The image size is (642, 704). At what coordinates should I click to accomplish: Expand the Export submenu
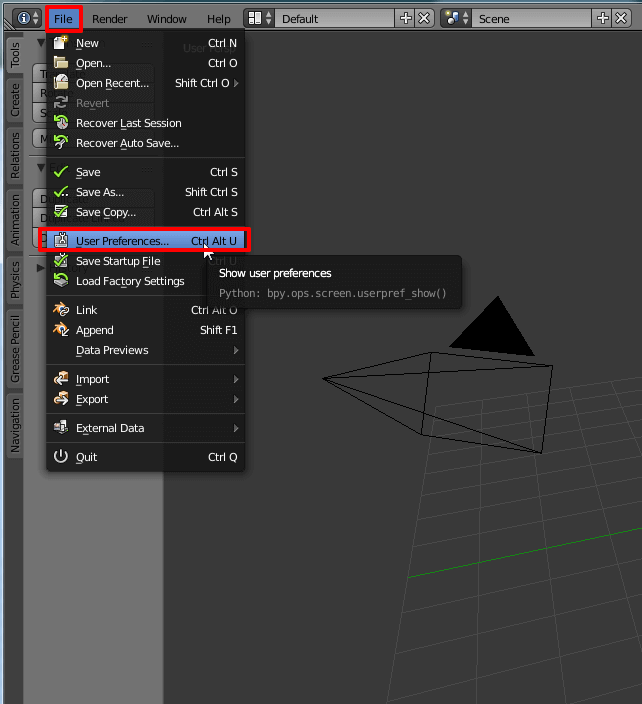pyautogui.click(x=146, y=399)
